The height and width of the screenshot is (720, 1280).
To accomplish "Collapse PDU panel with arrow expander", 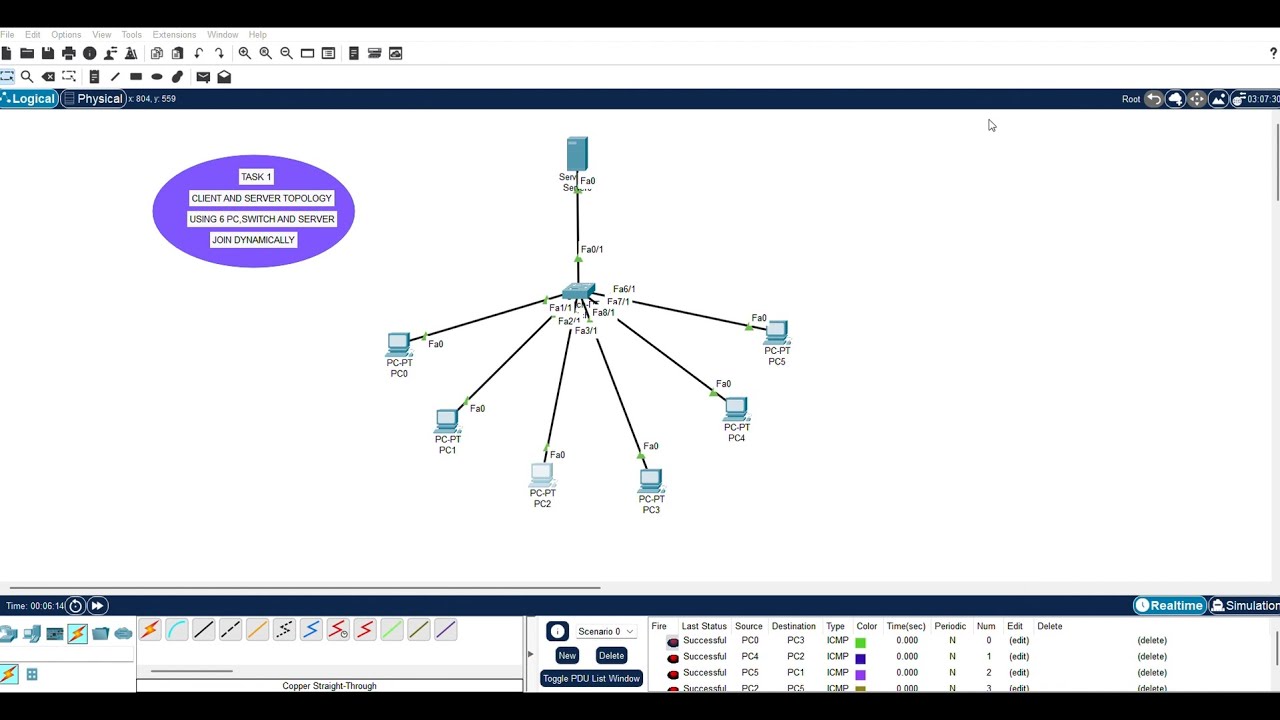I will pyautogui.click(x=530, y=655).
